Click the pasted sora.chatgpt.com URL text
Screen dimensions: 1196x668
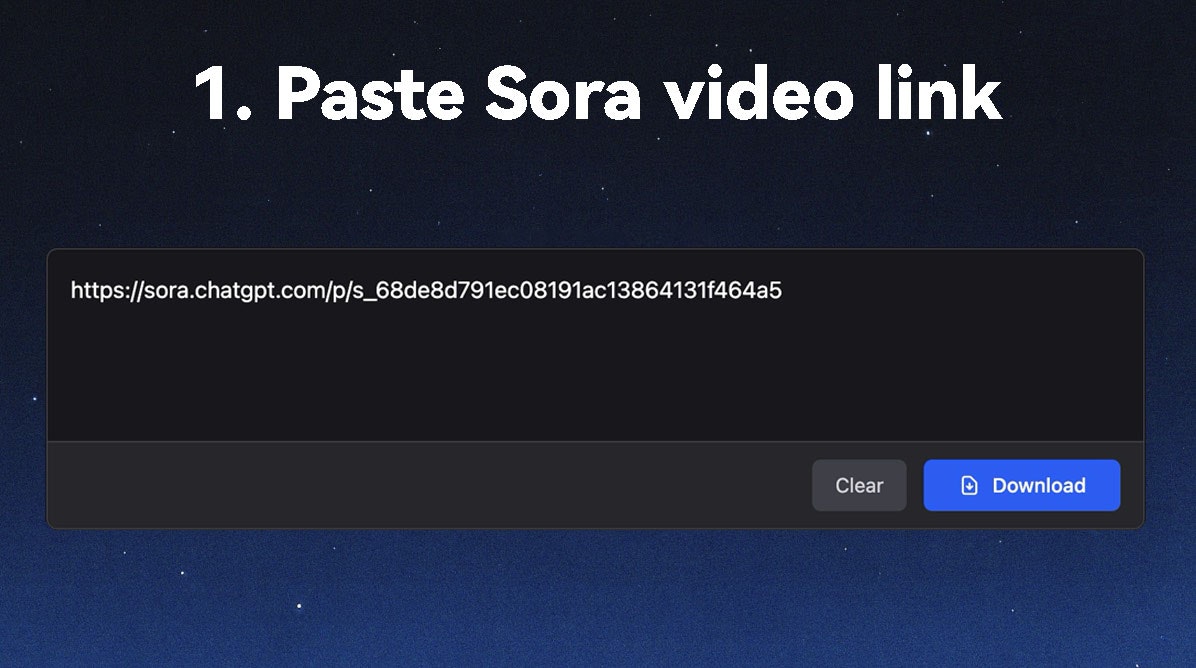click(426, 291)
